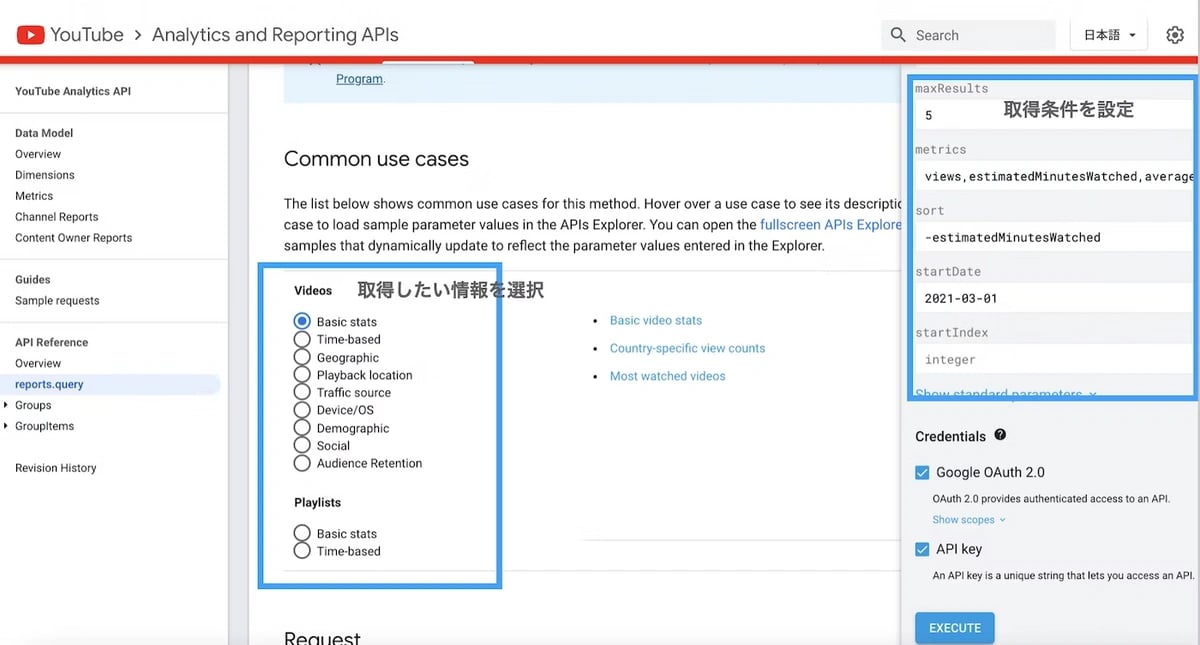Select Demographic radio button
The height and width of the screenshot is (645, 1200).
tap(302, 428)
